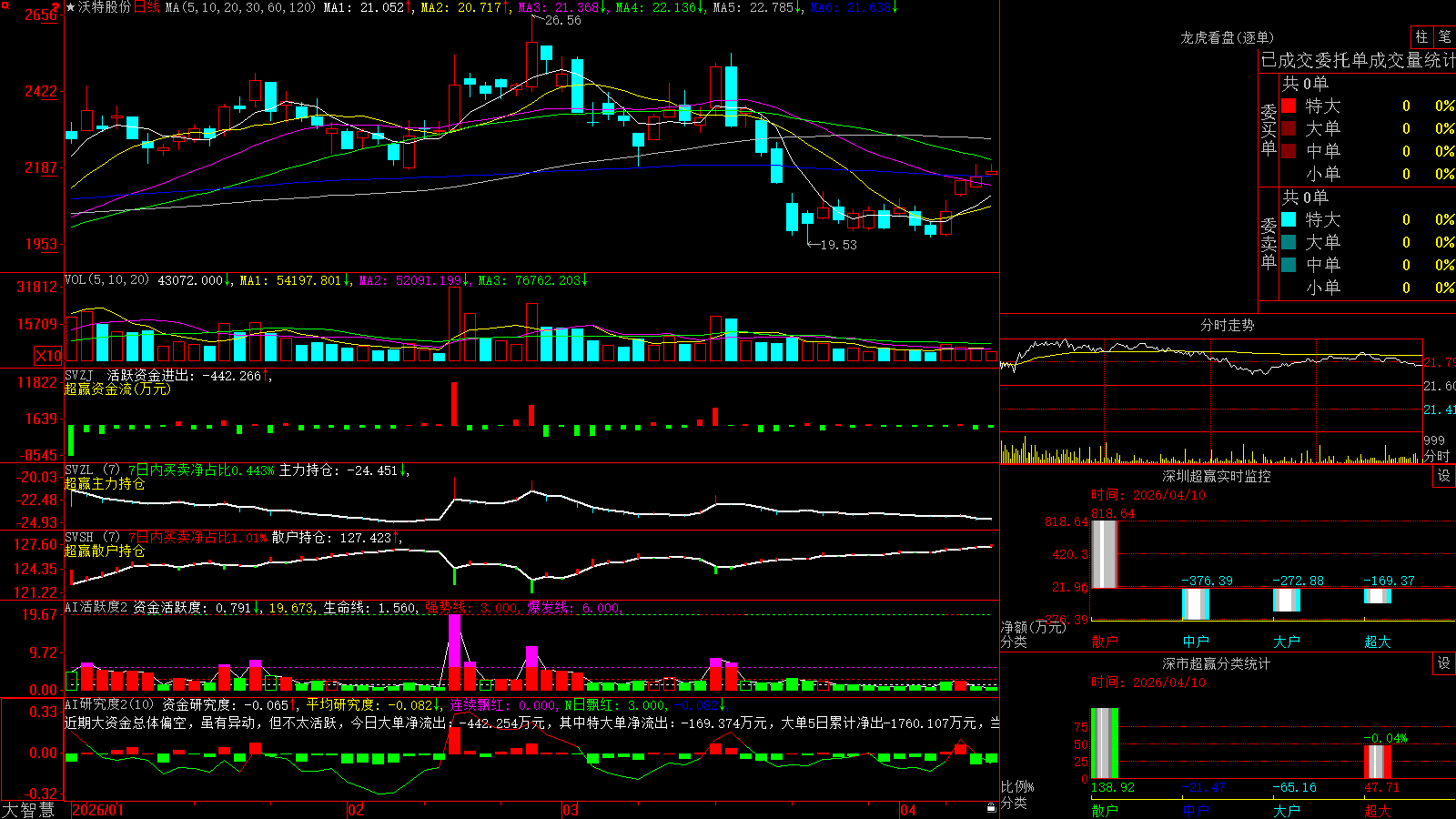This screenshot has width=1456, height=819.
Task: Select the 2026/01 date marker on the timeline
Action: pos(97,810)
